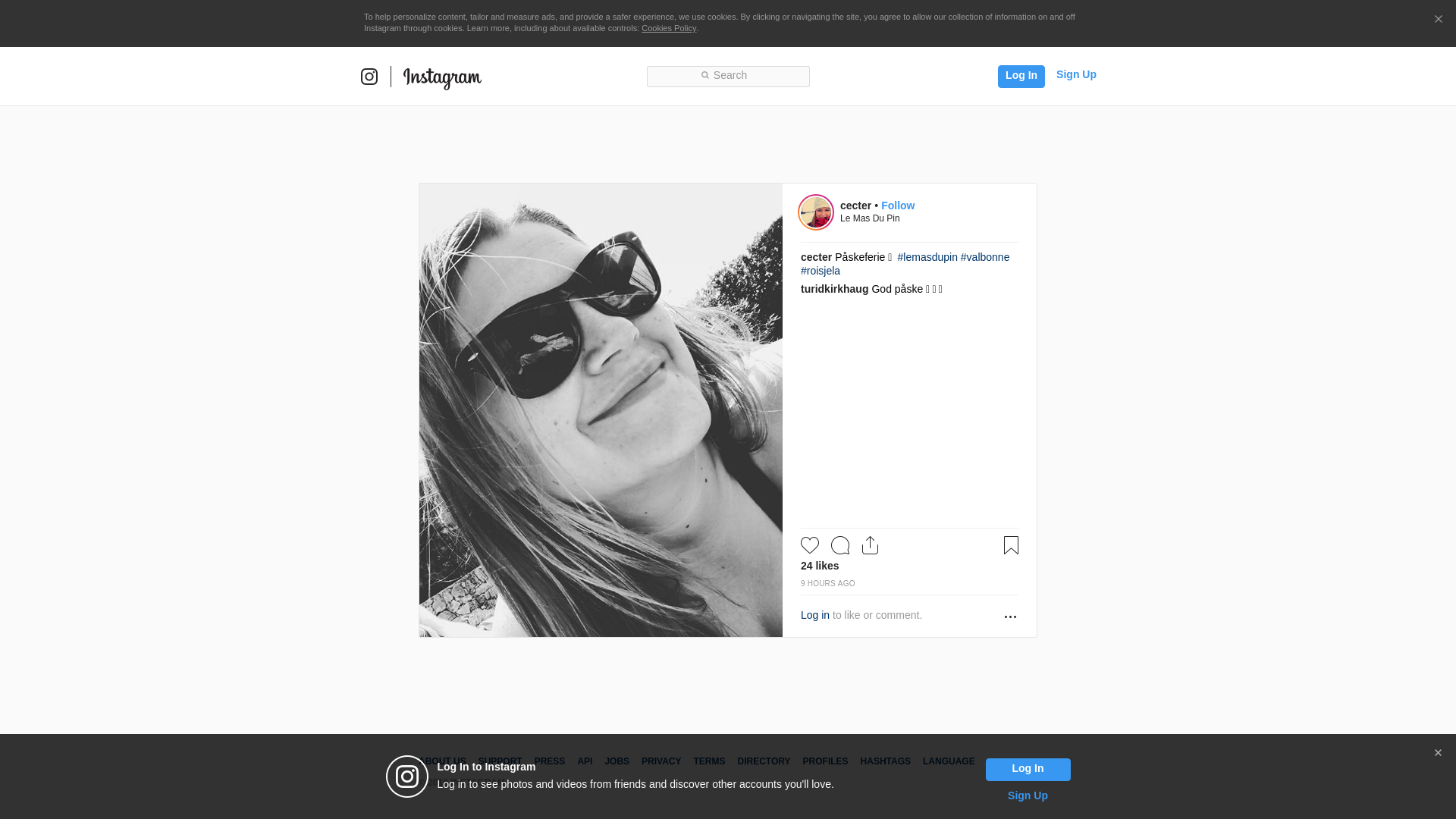Save the post with bookmark icon

[x=1011, y=545]
